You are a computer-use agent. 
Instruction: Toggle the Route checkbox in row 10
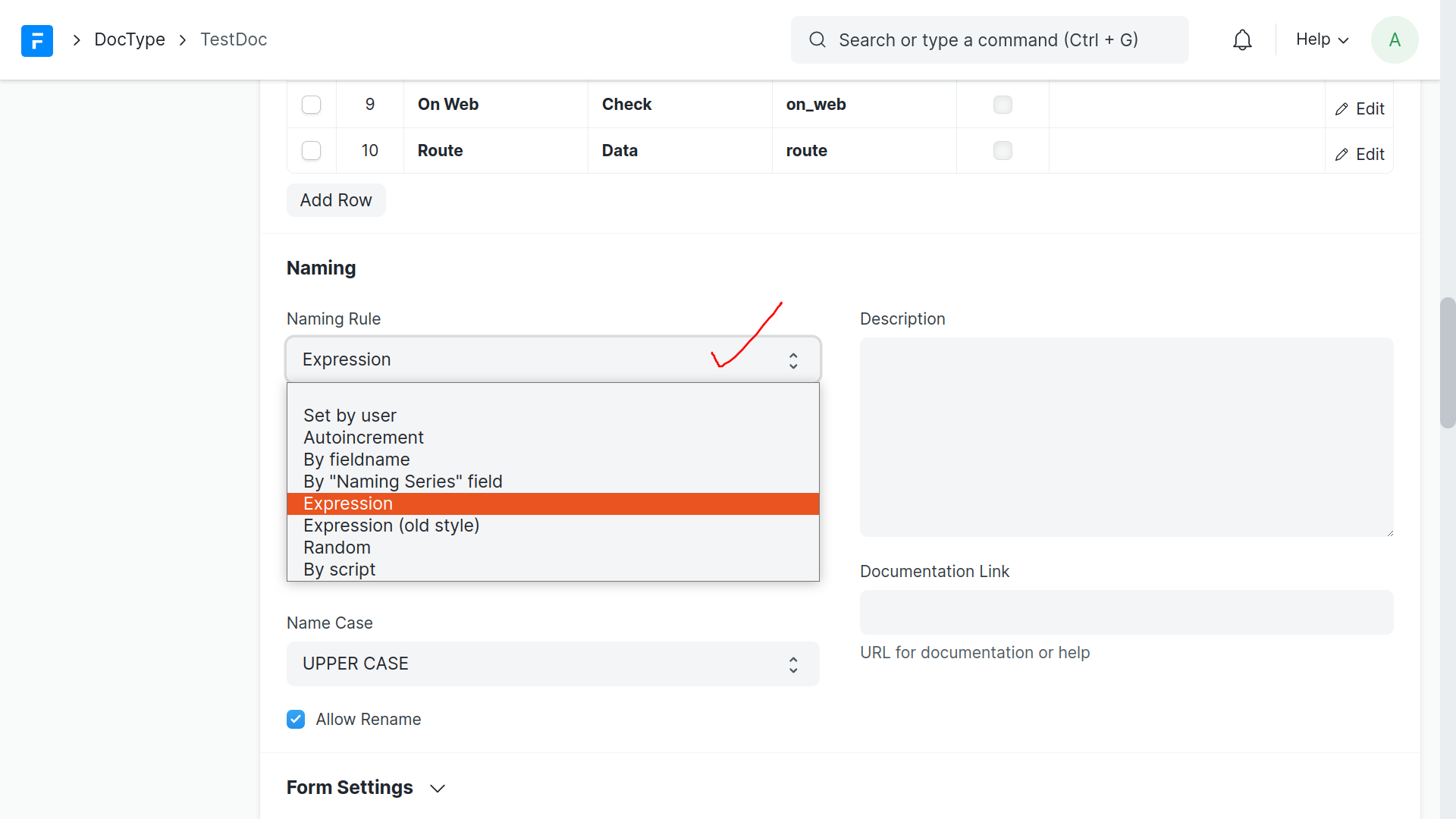pos(1002,150)
